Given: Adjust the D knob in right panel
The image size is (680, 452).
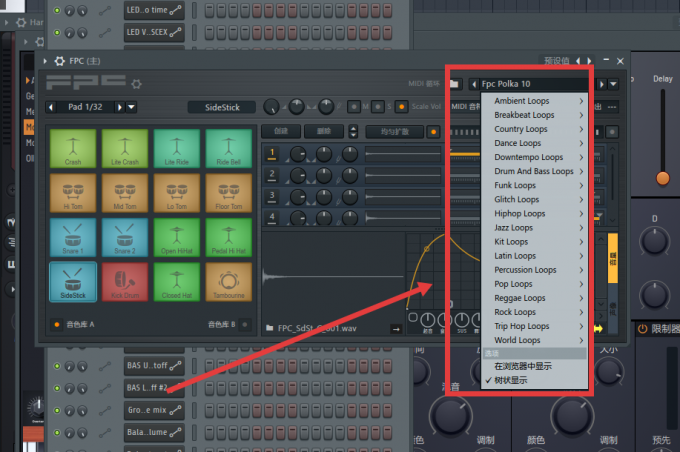Looking at the screenshot, I should (654, 242).
